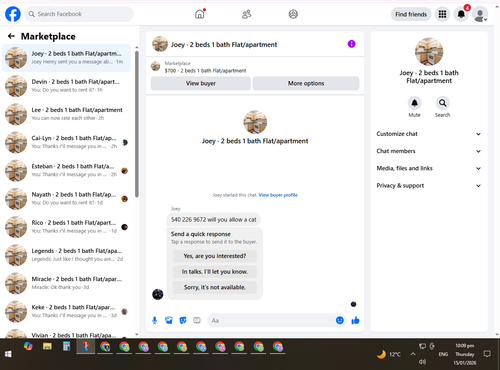Choose a GIF icon
Image resolution: width=500 pixels, height=370 pixels.
197,320
